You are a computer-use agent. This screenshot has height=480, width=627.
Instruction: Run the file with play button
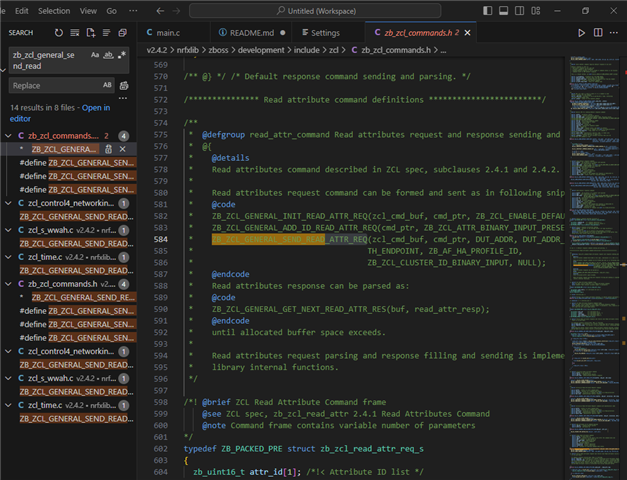tap(582, 33)
